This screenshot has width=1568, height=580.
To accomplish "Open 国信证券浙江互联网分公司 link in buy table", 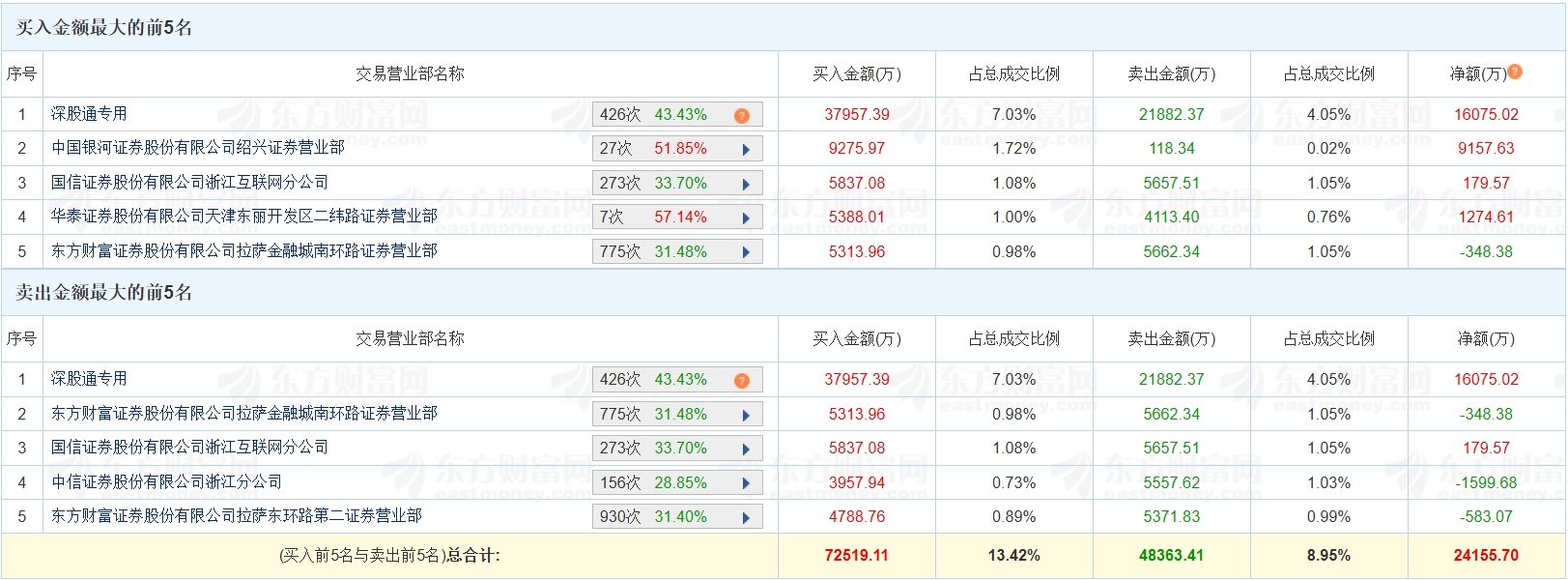I will (x=190, y=183).
